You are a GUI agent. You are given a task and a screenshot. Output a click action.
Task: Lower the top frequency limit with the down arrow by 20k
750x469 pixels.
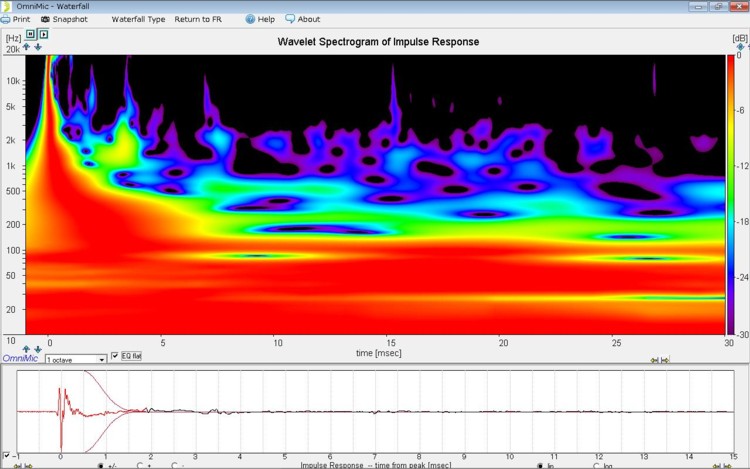click(38, 47)
